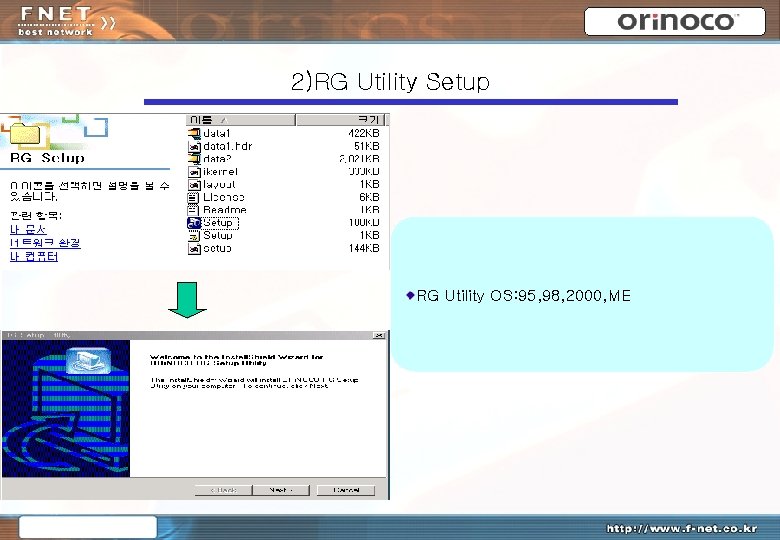The height and width of the screenshot is (540, 780).
Task: Click the orinoco logo
Action: tap(675, 21)
